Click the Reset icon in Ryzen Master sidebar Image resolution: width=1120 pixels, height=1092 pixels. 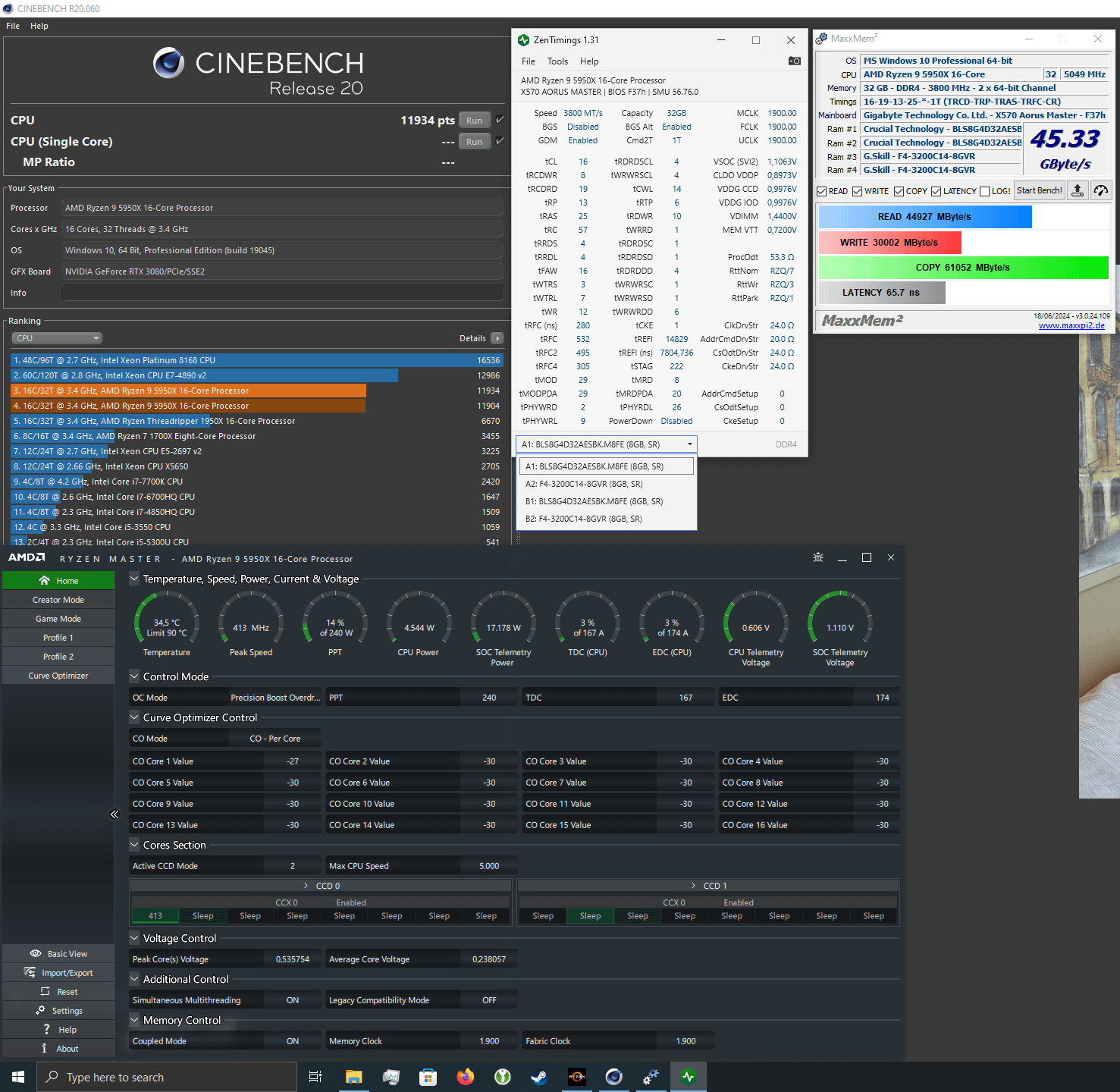[x=45, y=992]
